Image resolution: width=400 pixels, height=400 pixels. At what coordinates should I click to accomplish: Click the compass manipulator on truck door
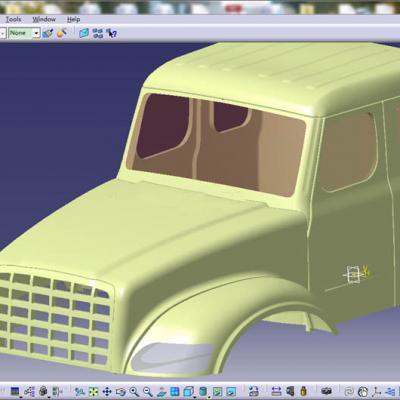[x=356, y=274]
